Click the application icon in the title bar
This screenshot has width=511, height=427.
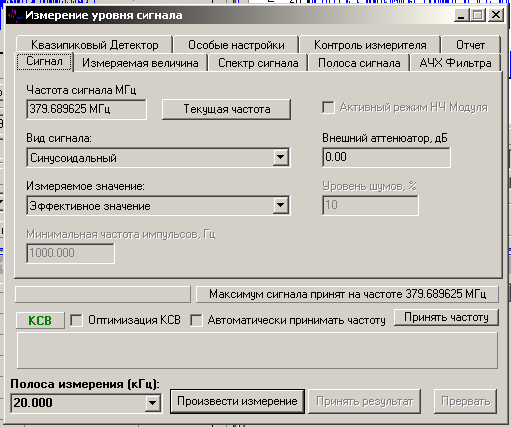pyautogui.click(x=15, y=15)
